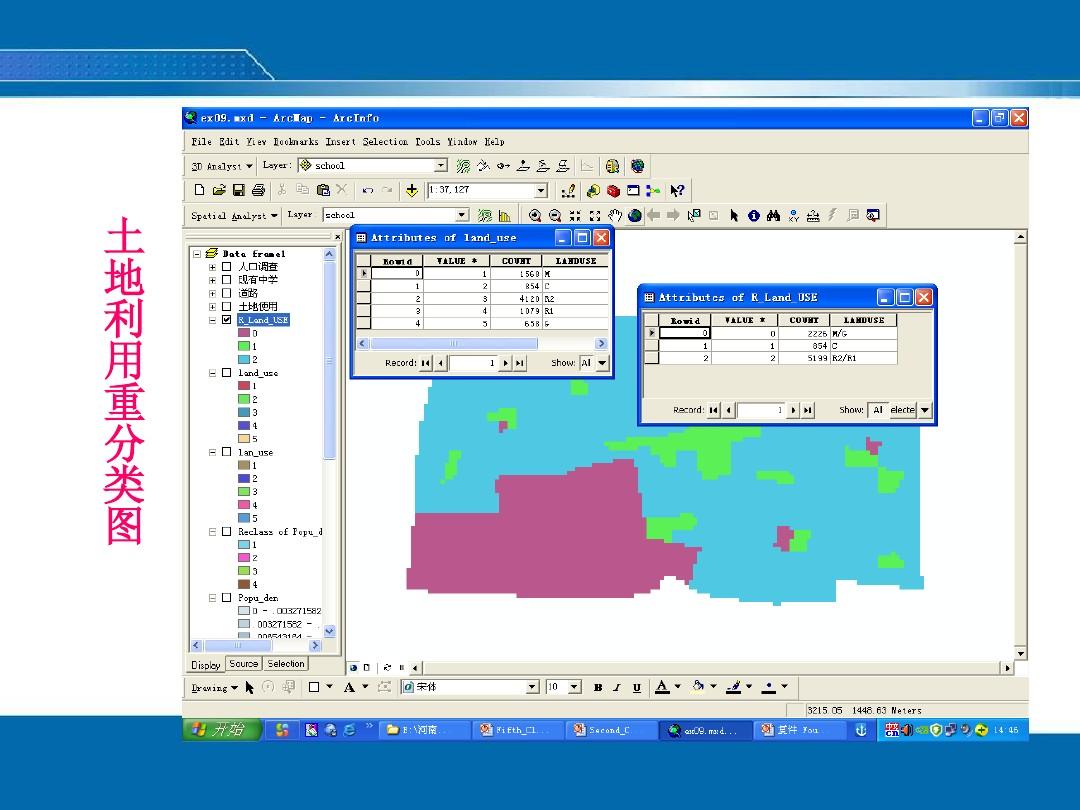
Task: Click the Histogram icon in Spatial Analyst
Action: [505, 215]
